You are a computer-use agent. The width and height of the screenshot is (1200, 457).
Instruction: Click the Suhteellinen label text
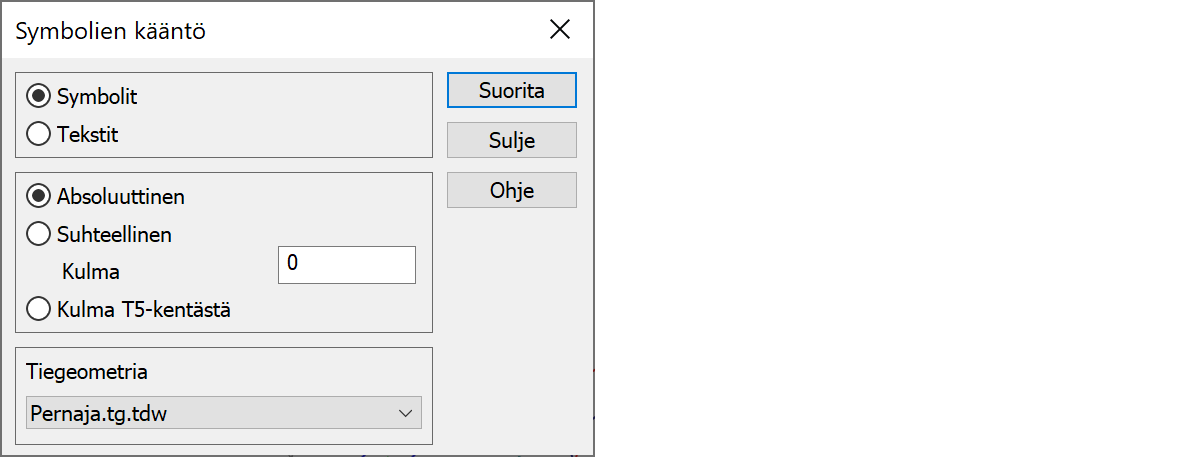coord(114,235)
